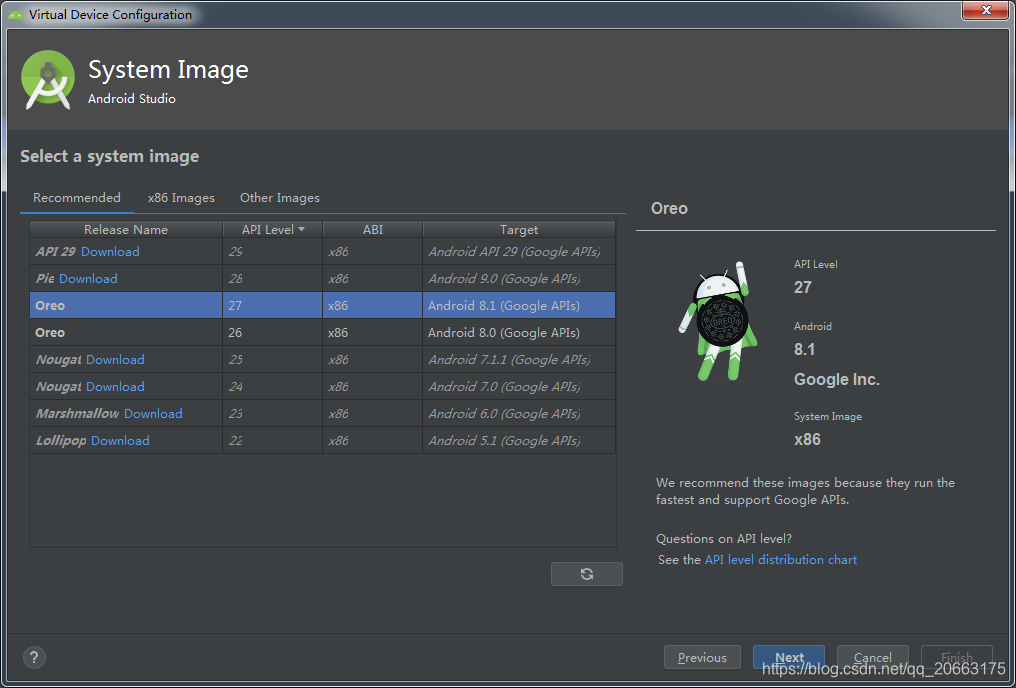This screenshot has width=1016, height=688.
Task: Select the Oreo API 26 row
Action: 323,332
